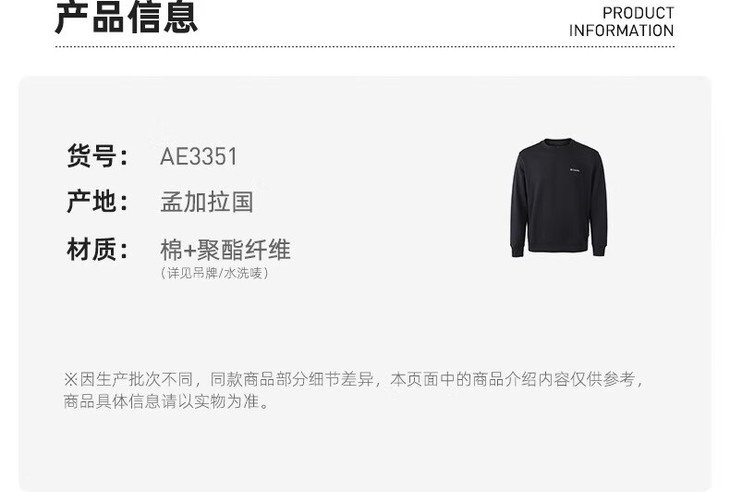Select the item number AE3351

[199, 156]
